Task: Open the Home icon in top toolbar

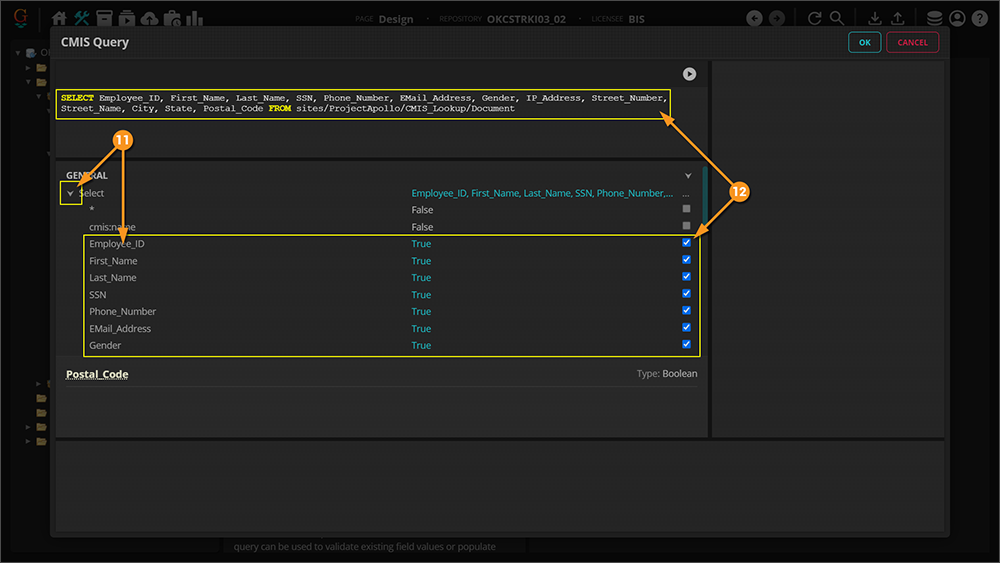Action: pyautogui.click(x=59, y=19)
